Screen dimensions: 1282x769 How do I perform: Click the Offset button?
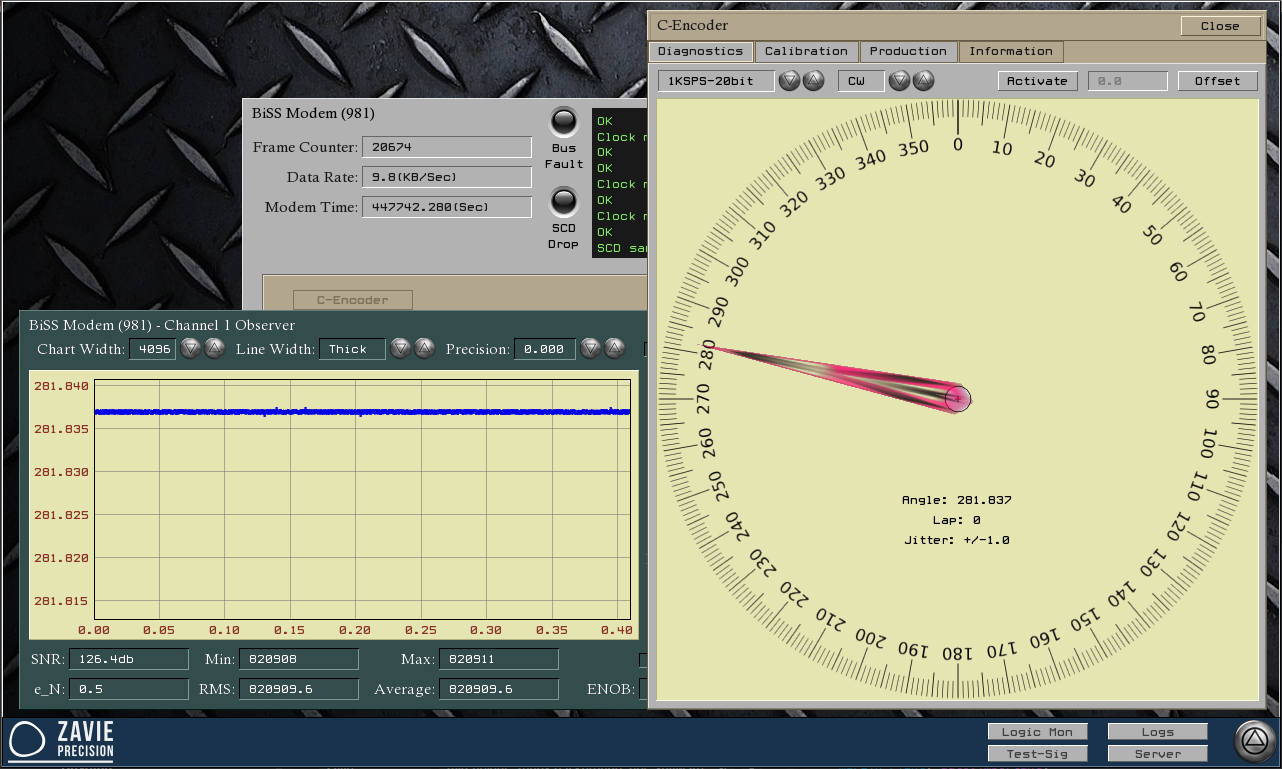tap(1217, 81)
